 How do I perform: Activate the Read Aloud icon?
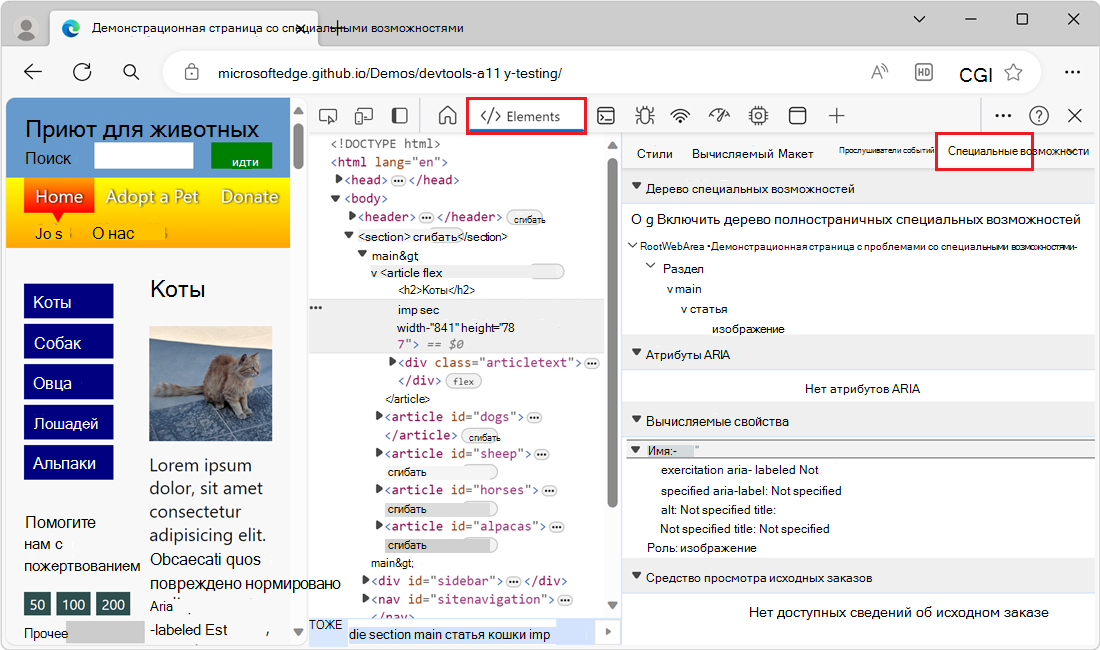click(x=880, y=72)
